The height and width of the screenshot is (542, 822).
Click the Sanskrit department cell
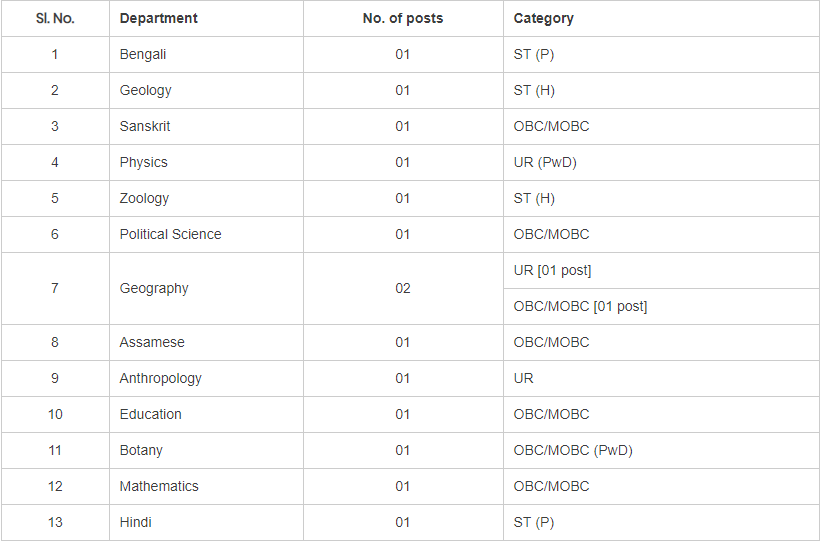[146, 126]
